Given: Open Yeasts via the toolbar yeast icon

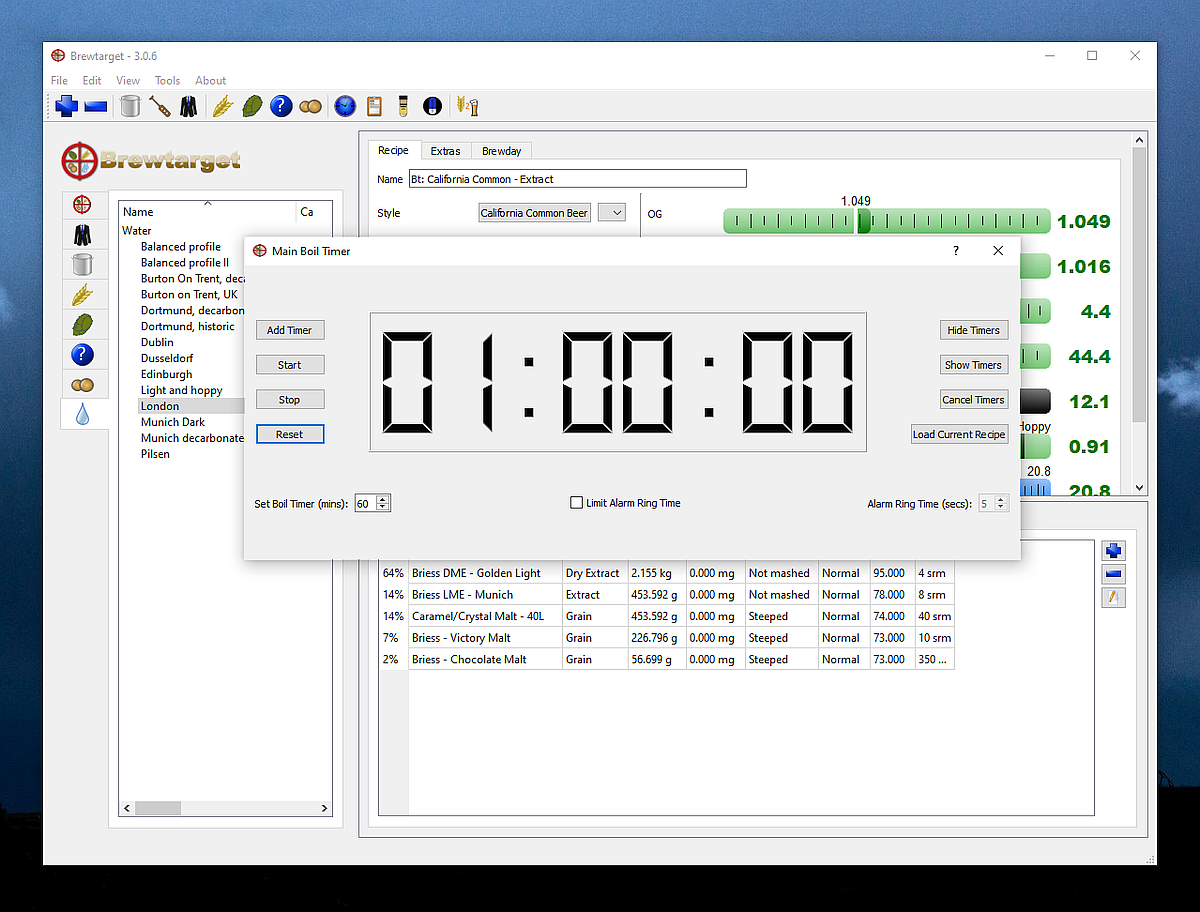Looking at the screenshot, I should pos(310,106).
